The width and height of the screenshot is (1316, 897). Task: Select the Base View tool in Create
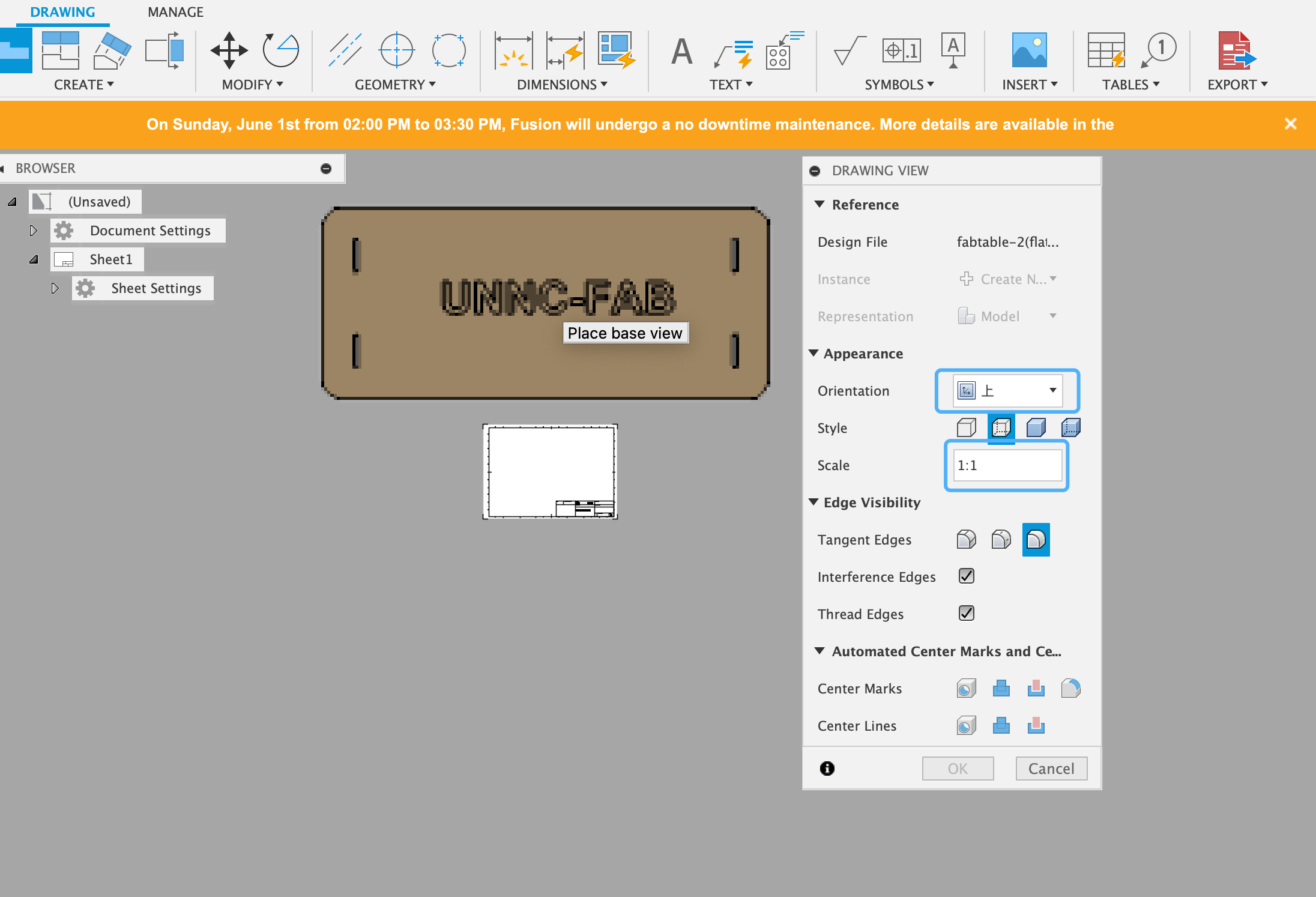click(x=14, y=50)
